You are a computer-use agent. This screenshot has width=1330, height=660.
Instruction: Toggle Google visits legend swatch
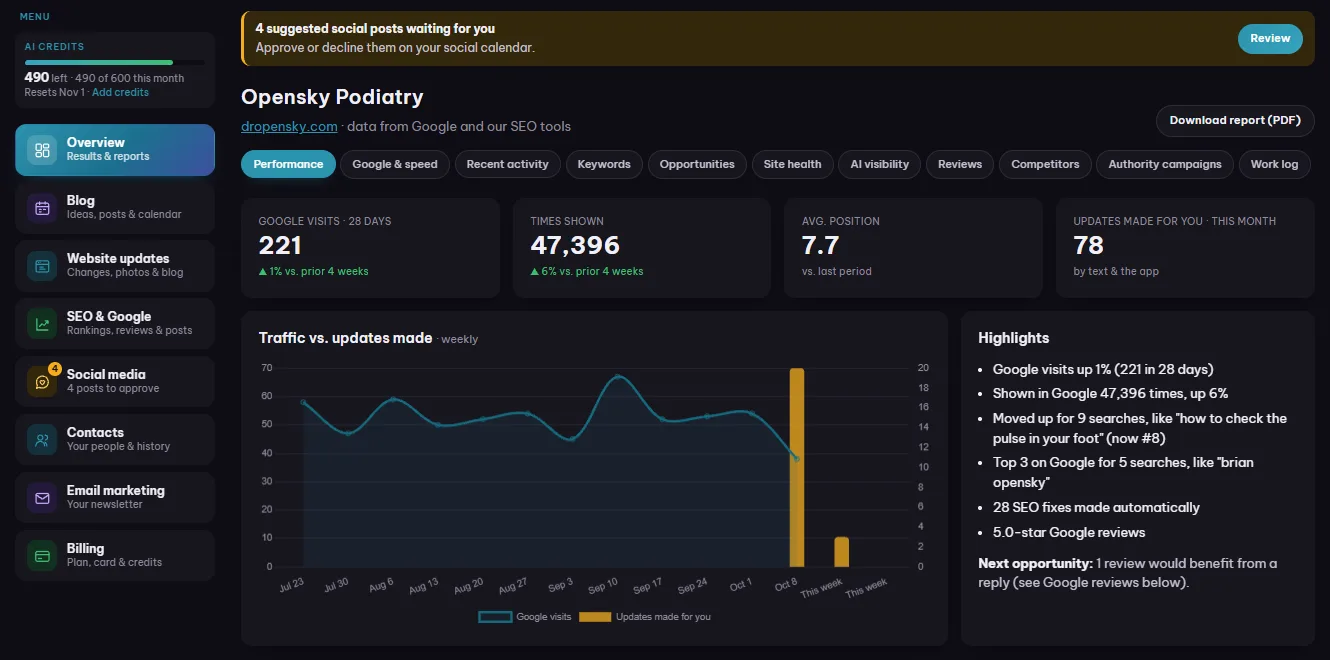tap(496, 617)
